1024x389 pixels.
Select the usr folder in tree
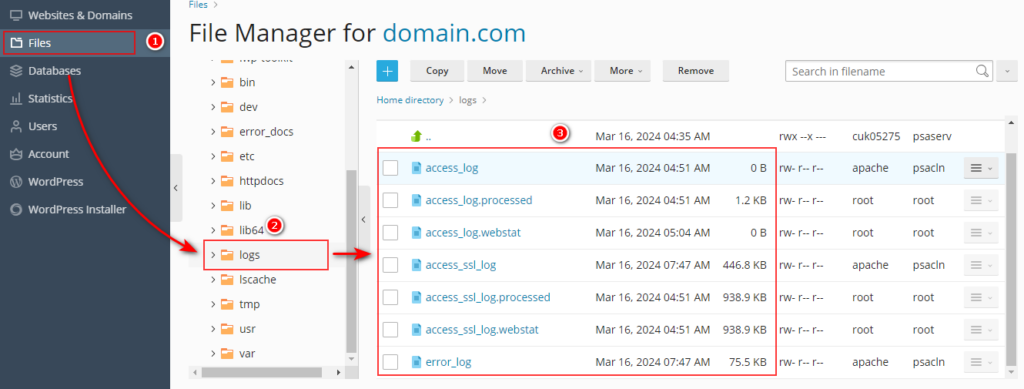coord(247,329)
